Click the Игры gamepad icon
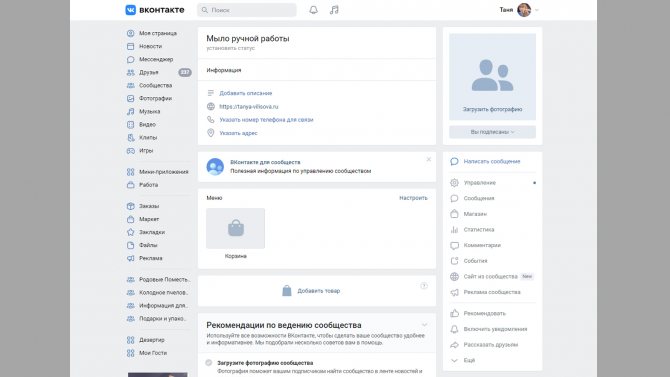670x377 pixels. (x=131, y=150)
